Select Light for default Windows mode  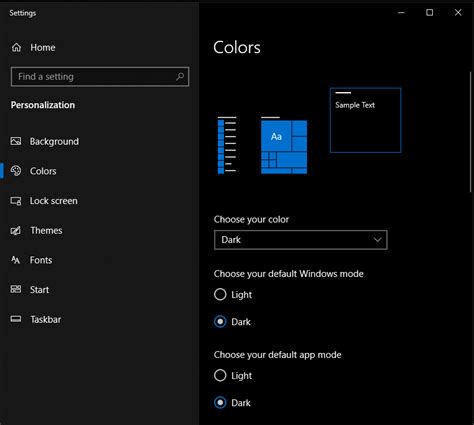coord(220,295)
